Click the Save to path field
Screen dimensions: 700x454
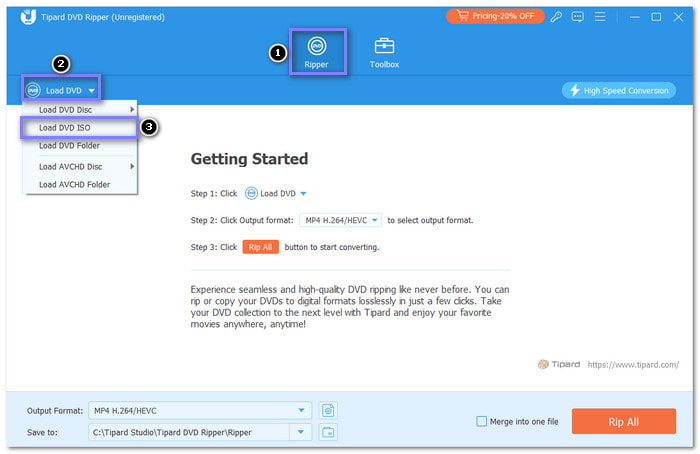pyautogui.click(x=189, y=432)
